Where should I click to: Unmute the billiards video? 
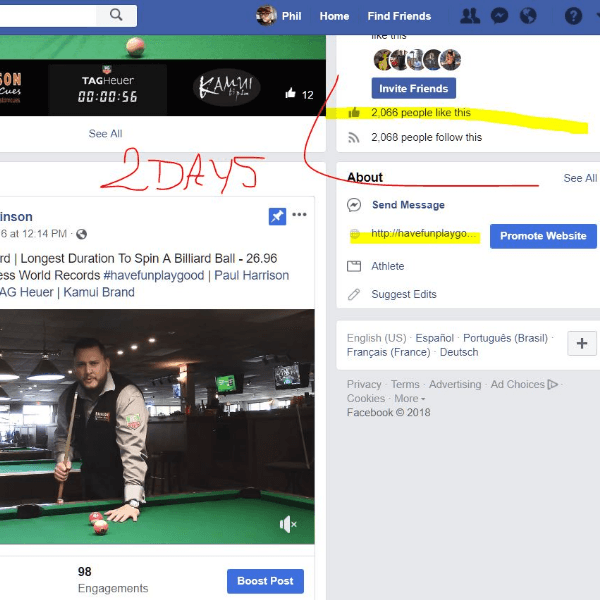click(x=288, y=525)
